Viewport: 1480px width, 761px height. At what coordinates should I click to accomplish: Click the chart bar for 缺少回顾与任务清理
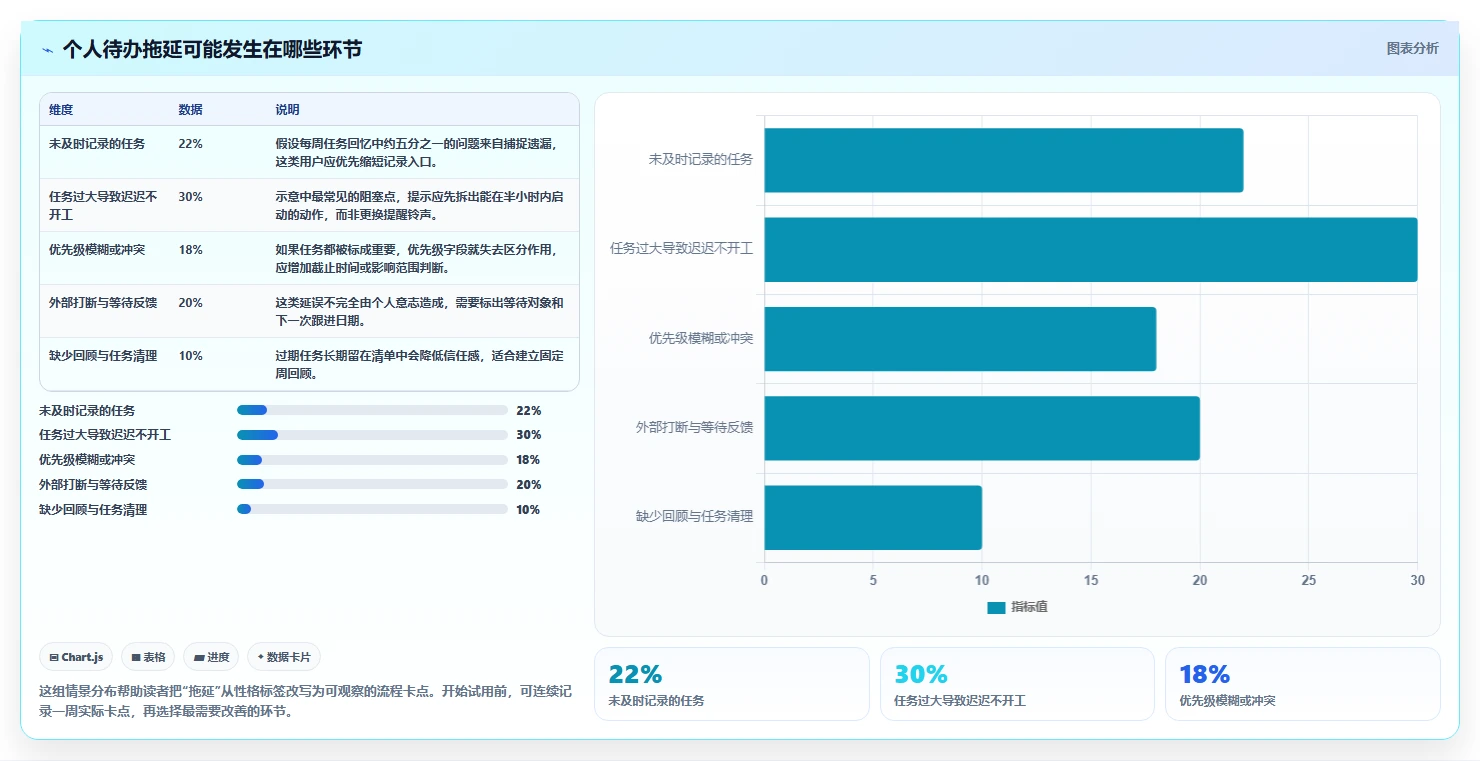(873, 517)
